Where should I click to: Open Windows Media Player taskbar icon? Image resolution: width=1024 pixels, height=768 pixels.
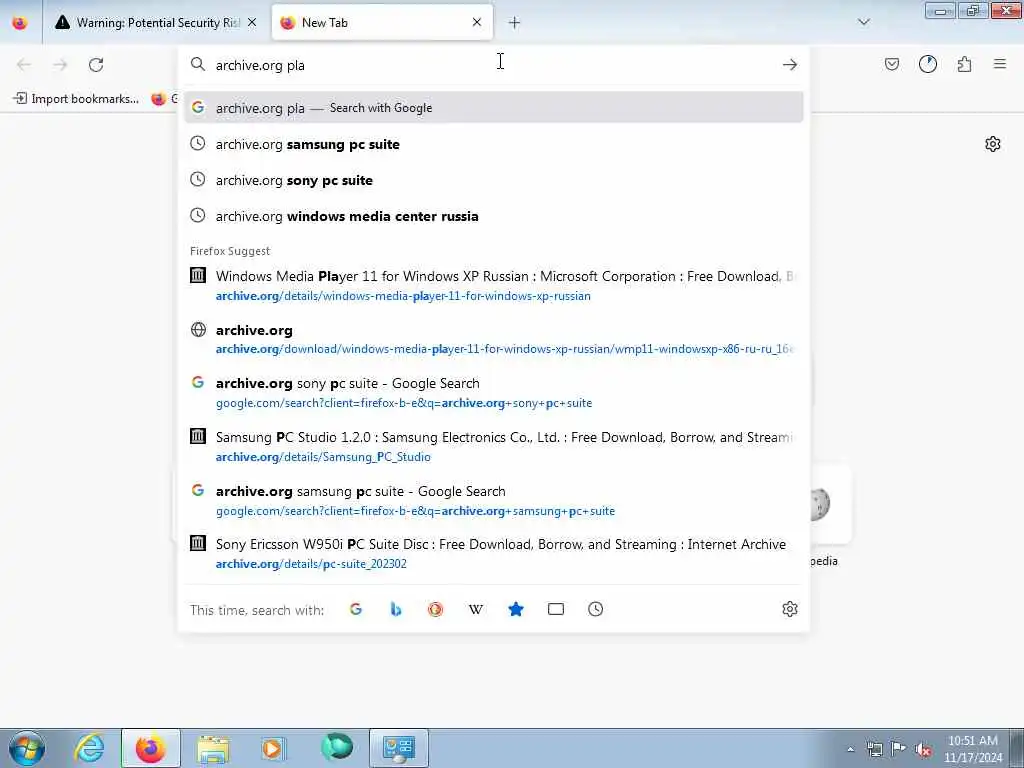pos(273,748)
